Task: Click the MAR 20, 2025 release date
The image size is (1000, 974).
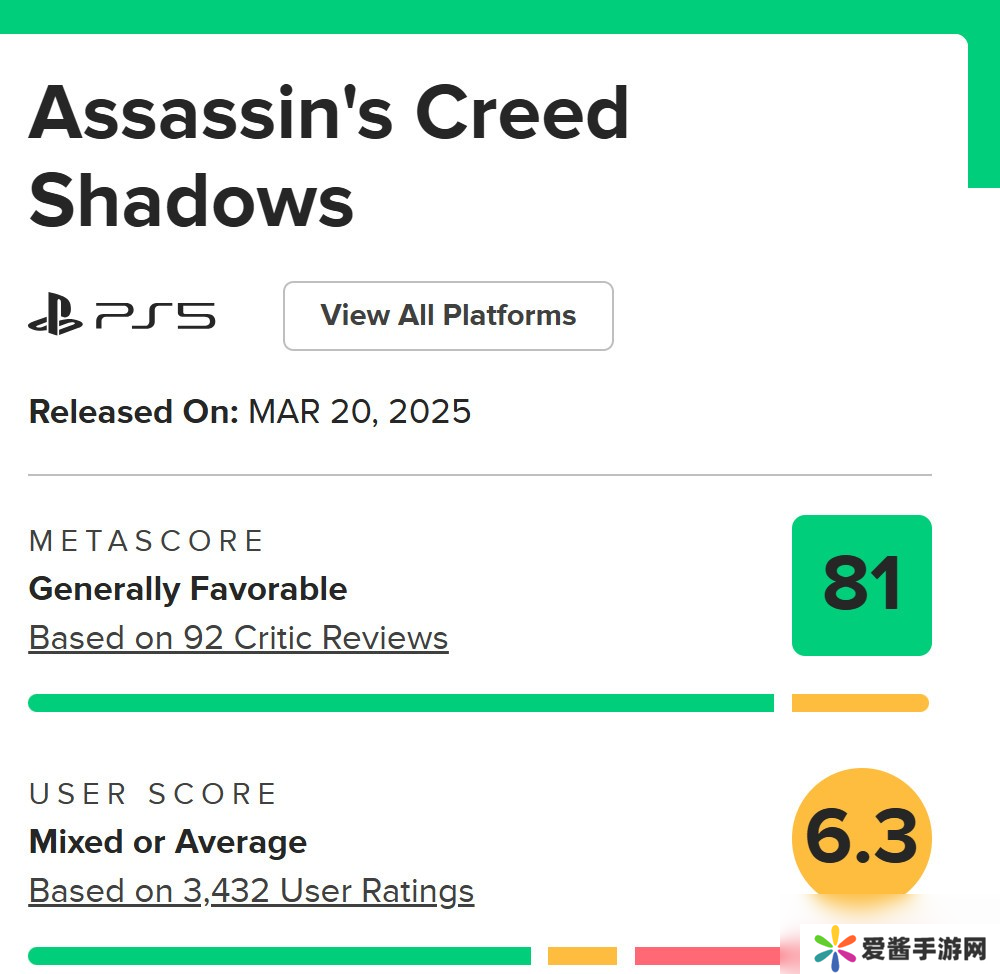Action: pyautogui.click(x=359, y=412)
